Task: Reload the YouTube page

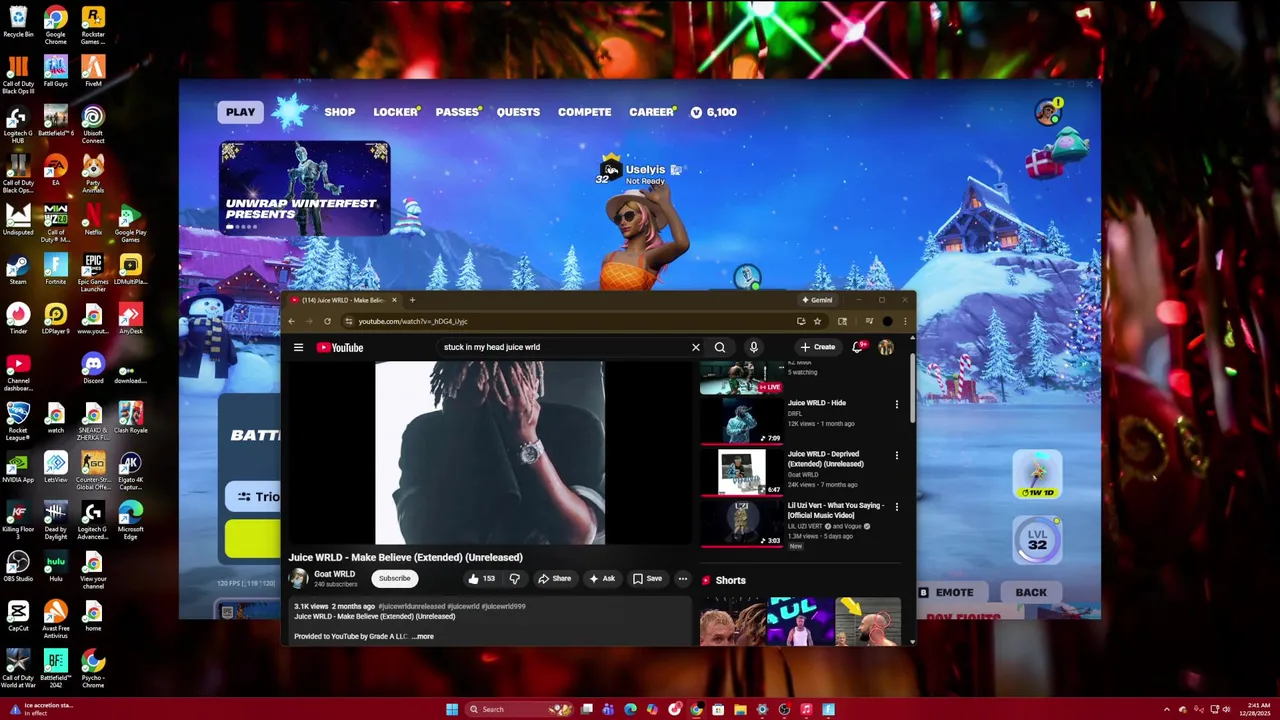Action: tap(327, 321)
